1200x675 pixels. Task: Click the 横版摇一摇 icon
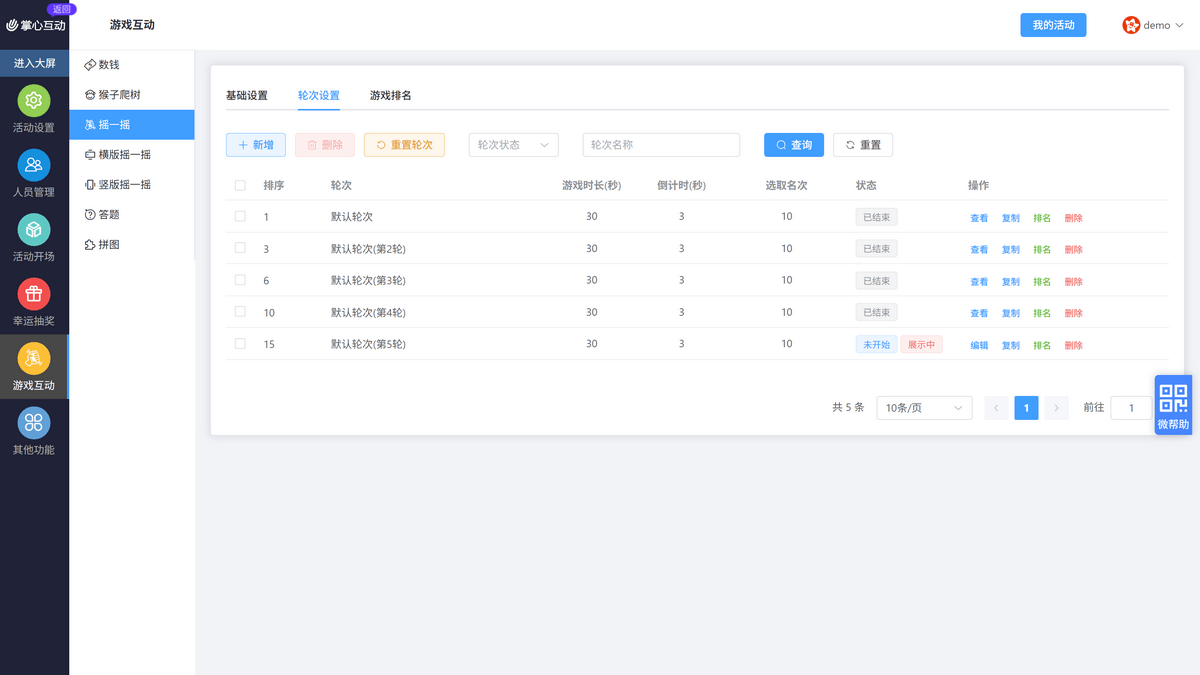click(x=90, y=155)
